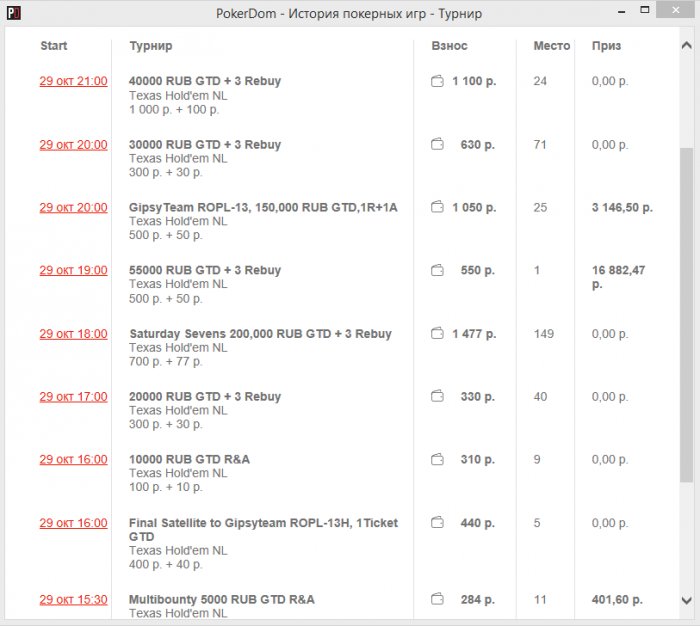Image resolution: width=700 pixels, height=626 pixels.
Task: Click the 29 окт 15:30 Multibounty date link
Action: (73, 600)
